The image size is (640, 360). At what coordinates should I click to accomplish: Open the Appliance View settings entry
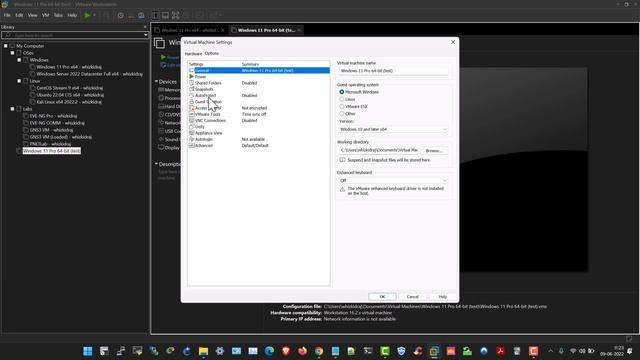coord(209,133)
